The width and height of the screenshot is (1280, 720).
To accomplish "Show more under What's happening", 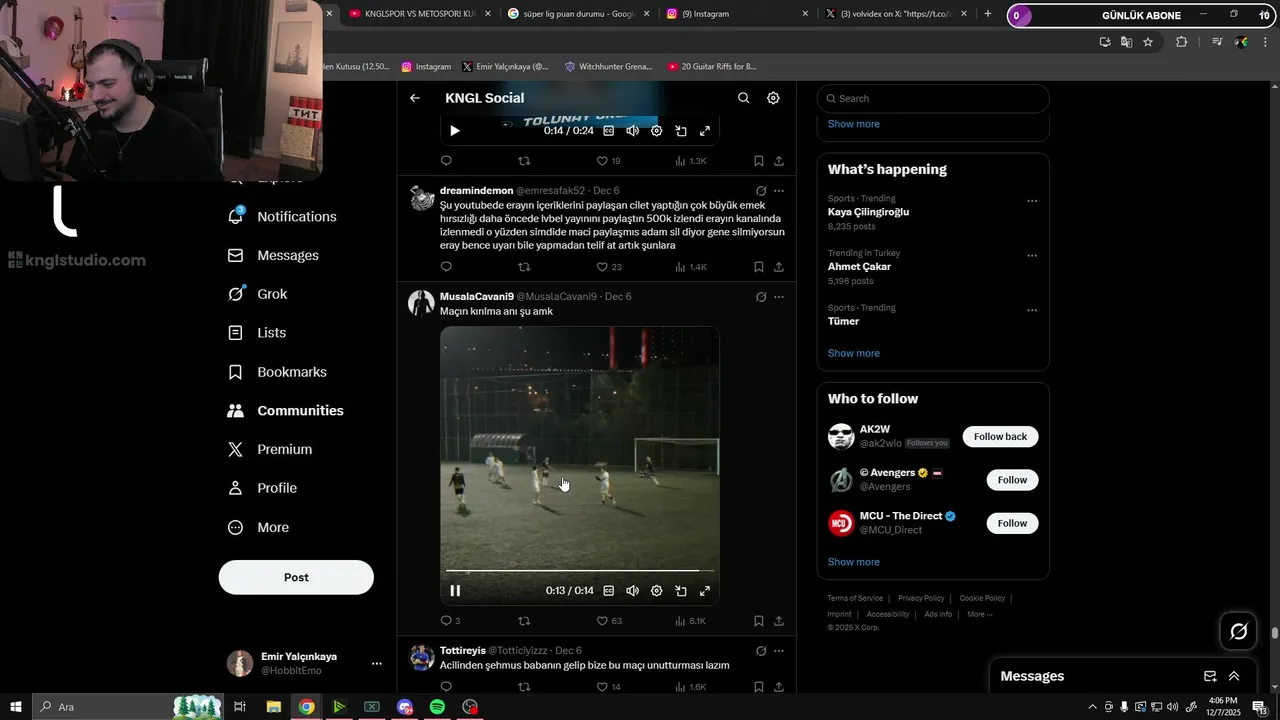I will coord(853,353).
